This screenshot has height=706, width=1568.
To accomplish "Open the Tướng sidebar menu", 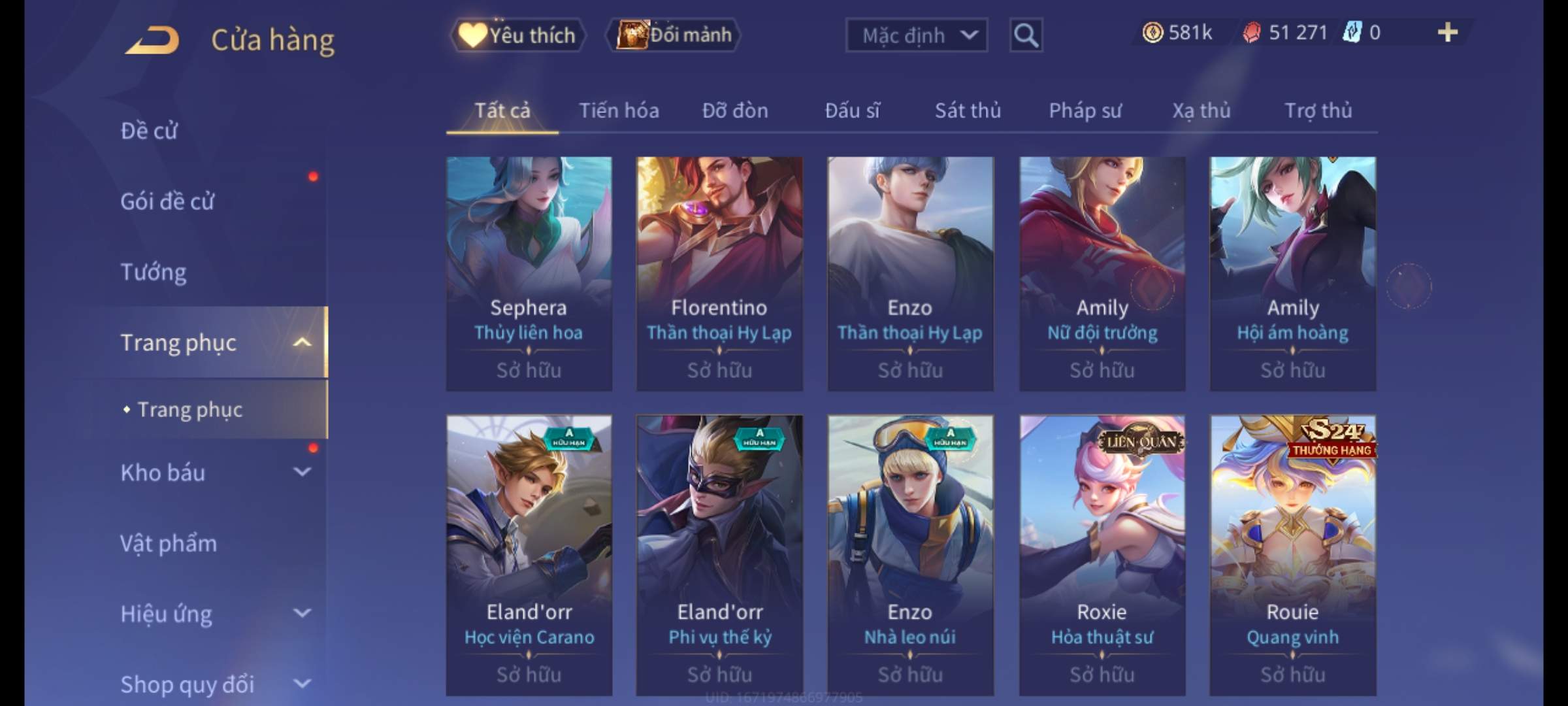I will (154, 271).
